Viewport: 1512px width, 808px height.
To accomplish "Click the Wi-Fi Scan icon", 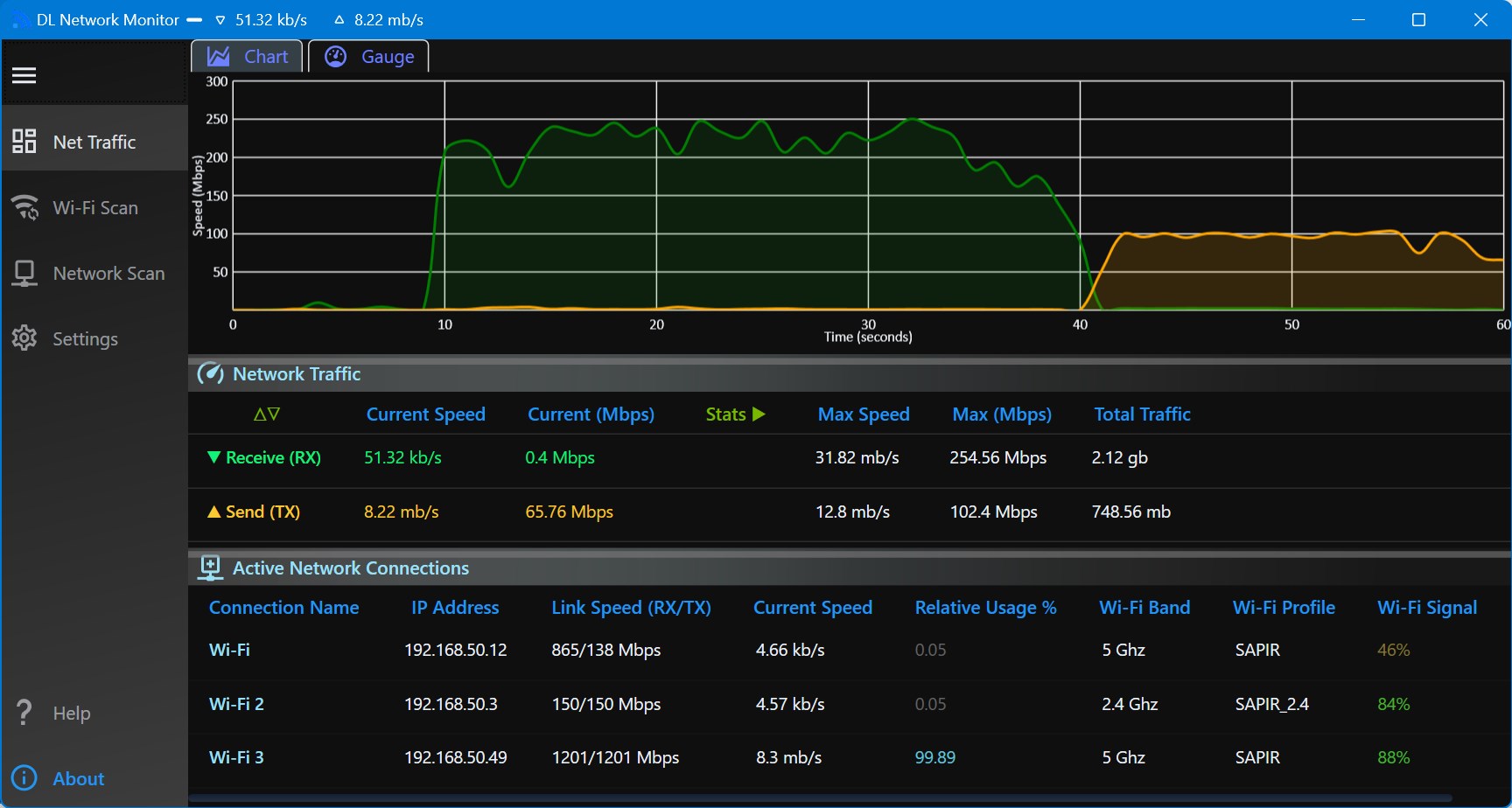I will pos(24,207).
